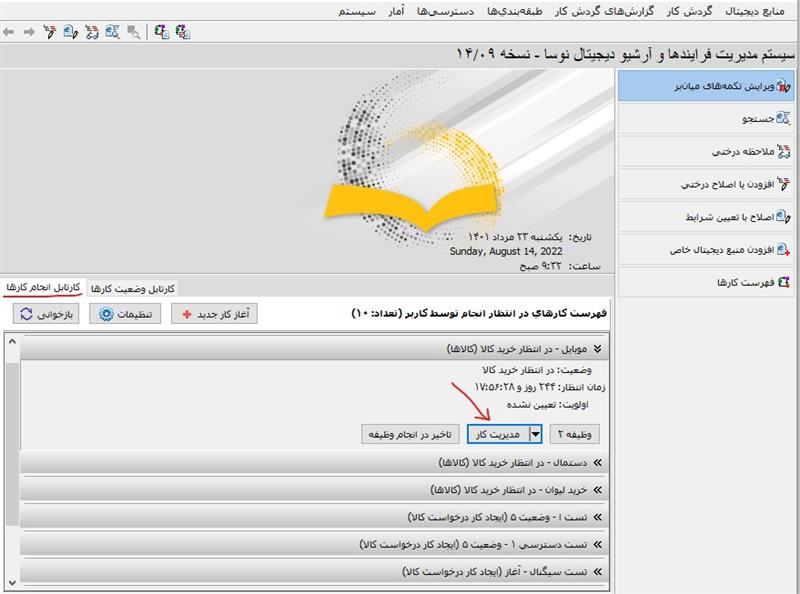This screenshot has width=800, height=594.
Task: Expand the تست سیگنال - آغاز row
Action: click(598, 571)
